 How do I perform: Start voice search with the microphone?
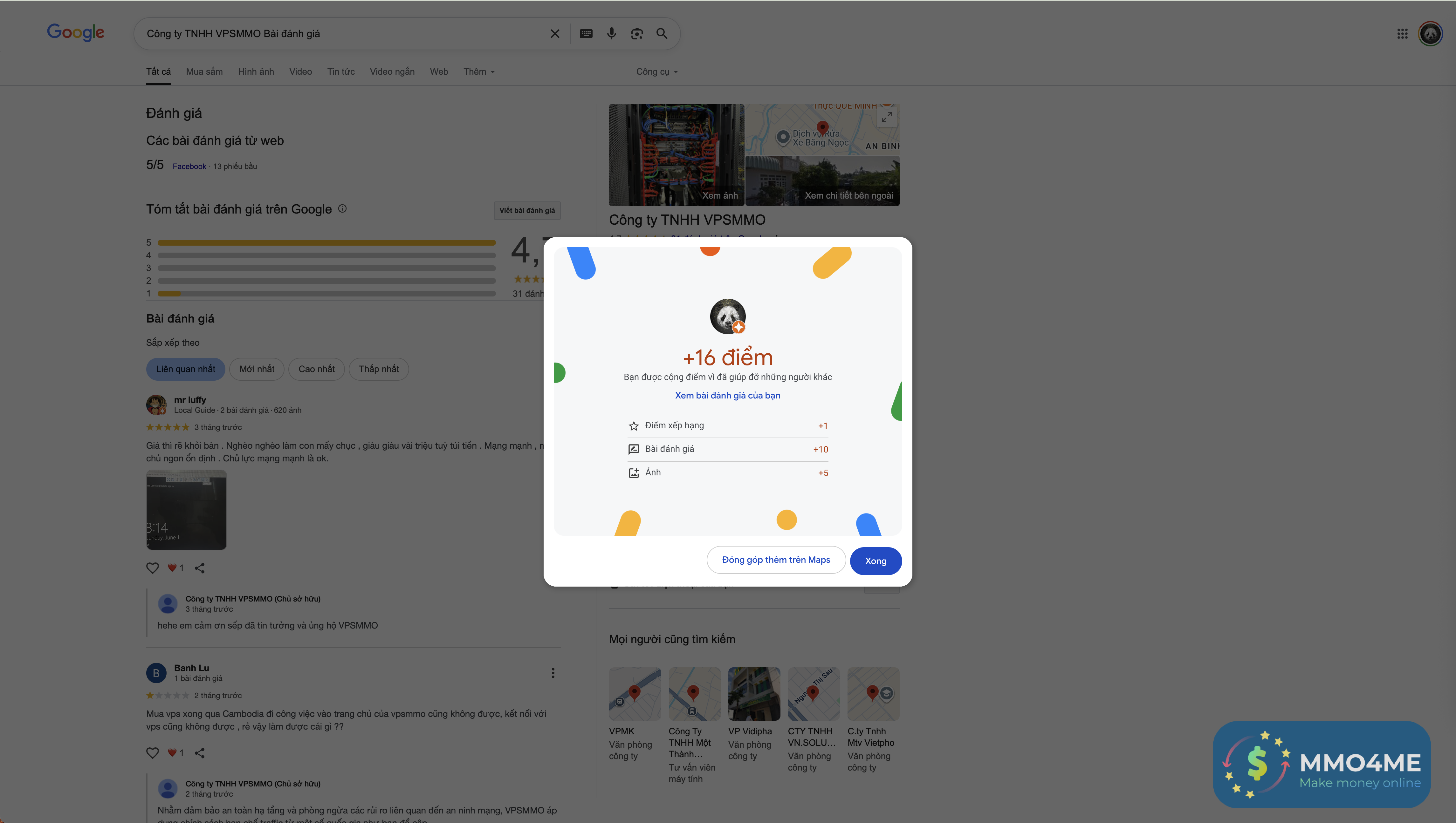[x=611, y=34]
